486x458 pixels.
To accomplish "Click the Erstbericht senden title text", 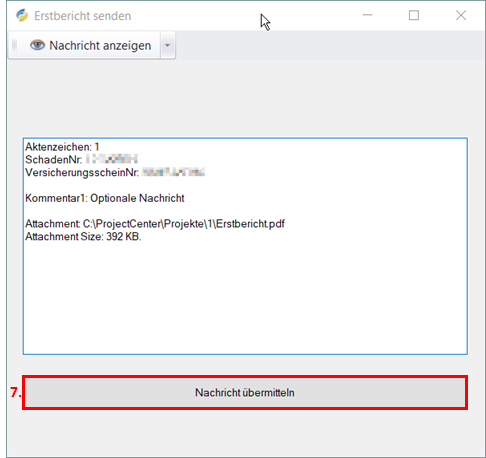I will pos(82,16).
